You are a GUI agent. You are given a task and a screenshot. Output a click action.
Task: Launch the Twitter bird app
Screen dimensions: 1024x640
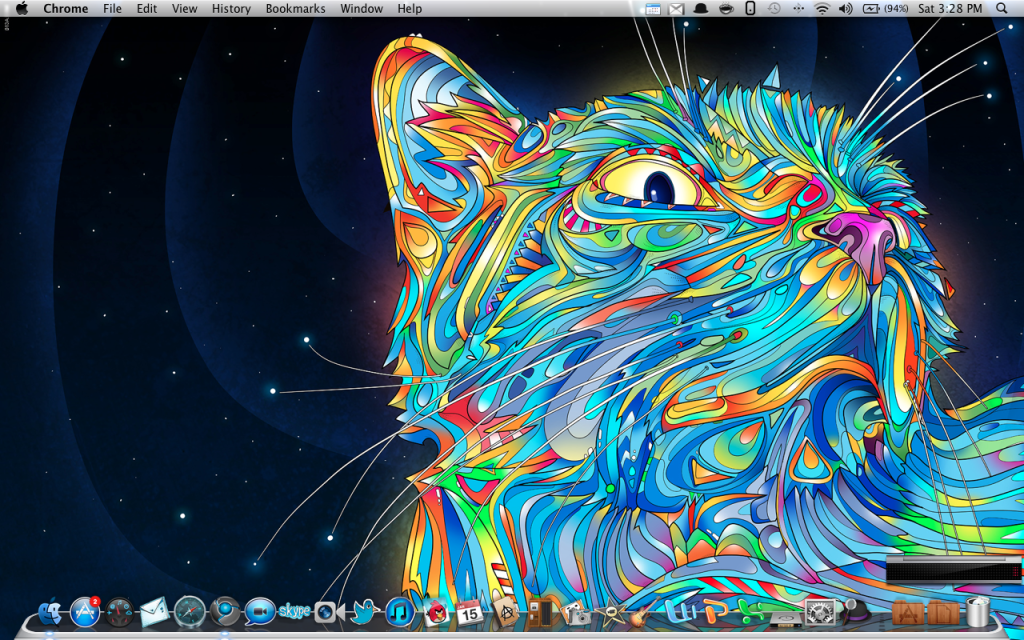coord(365,612)
